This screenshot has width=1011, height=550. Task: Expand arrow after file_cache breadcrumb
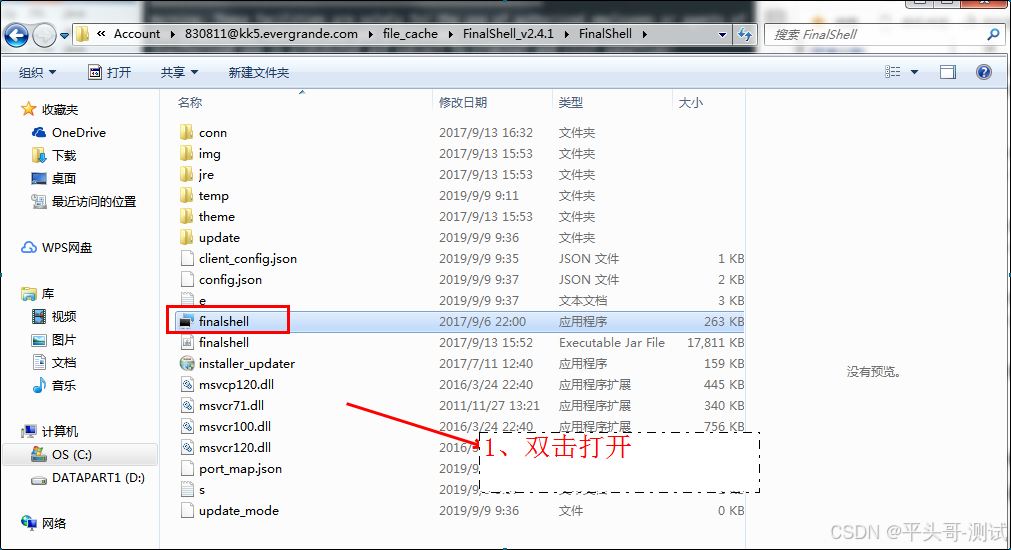point(449,34)
